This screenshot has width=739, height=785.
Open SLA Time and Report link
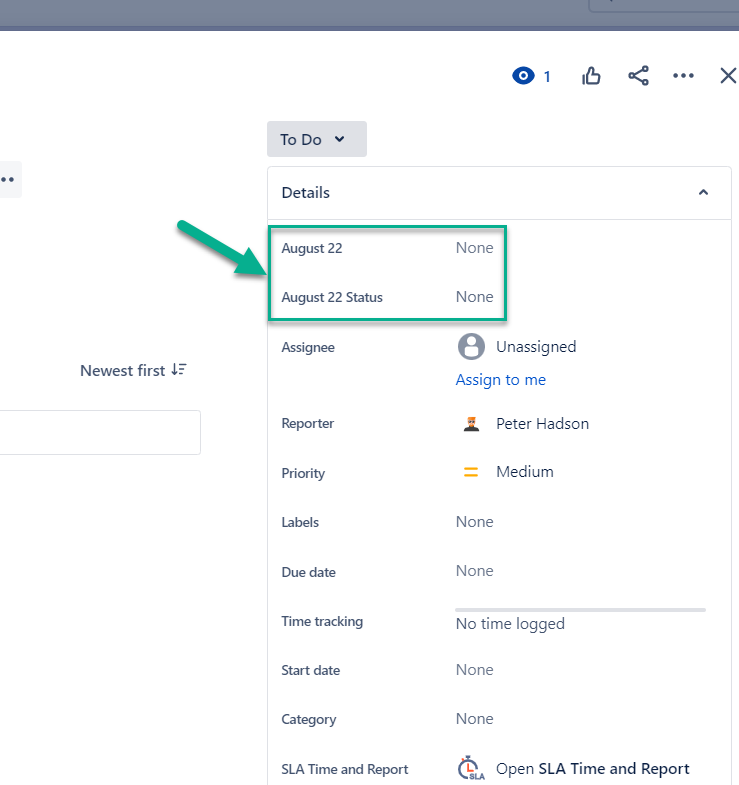click(592, 768)
